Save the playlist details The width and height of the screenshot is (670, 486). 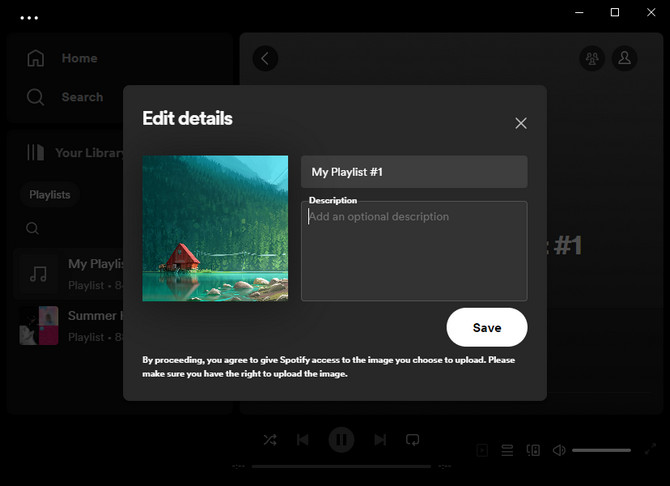coord(487,327)
